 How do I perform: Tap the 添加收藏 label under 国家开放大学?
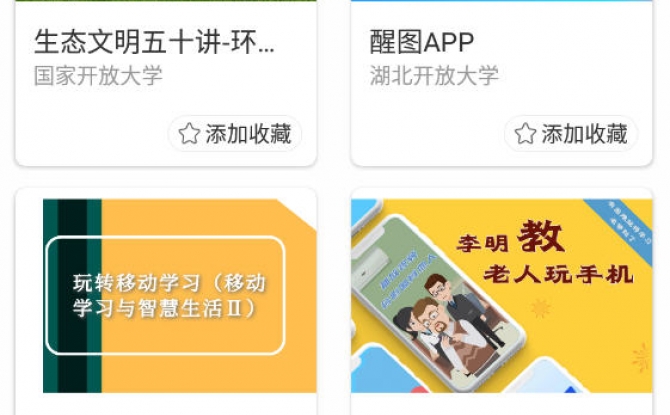click(x=248, y=134)
